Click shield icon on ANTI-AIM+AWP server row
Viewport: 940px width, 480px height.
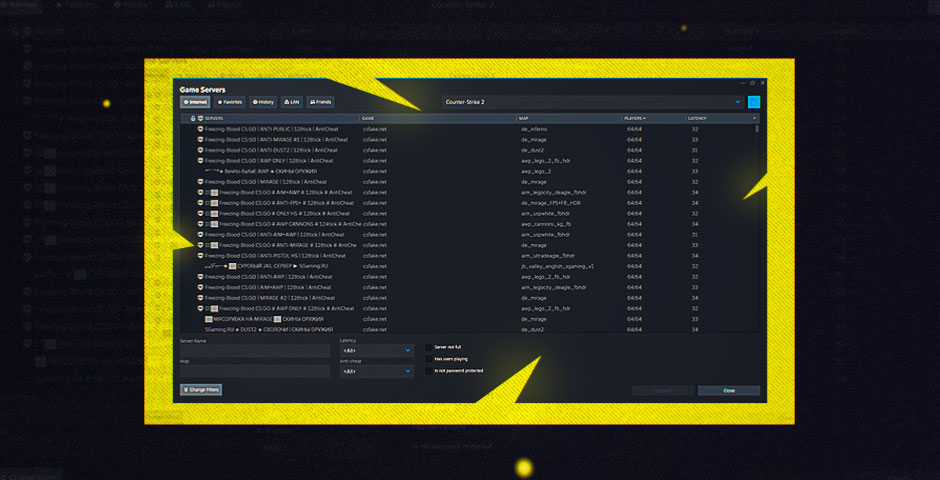point(200,235)
